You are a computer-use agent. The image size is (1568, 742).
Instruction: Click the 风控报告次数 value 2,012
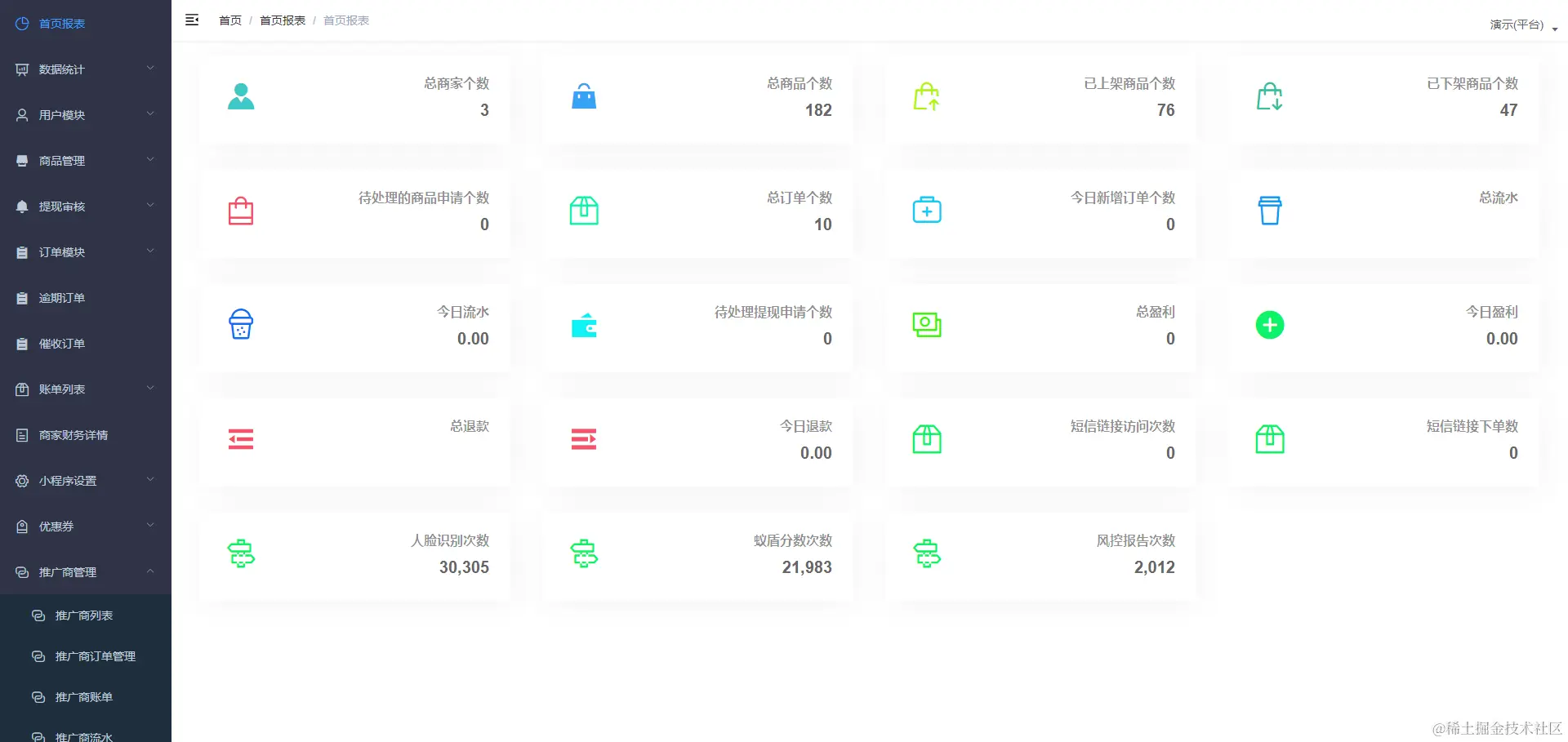(1155, 567)
